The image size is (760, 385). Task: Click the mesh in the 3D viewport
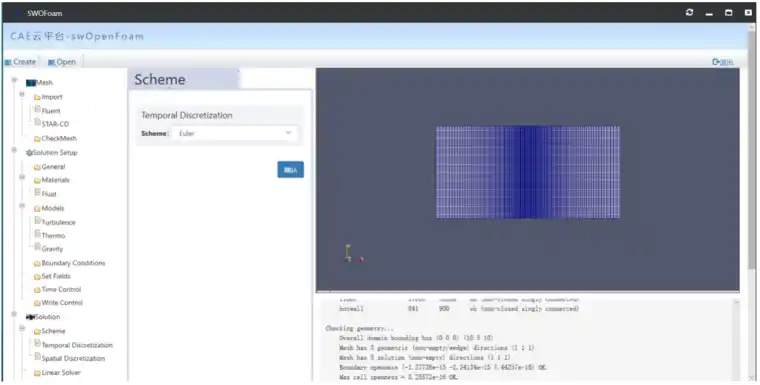pos(528,172)
